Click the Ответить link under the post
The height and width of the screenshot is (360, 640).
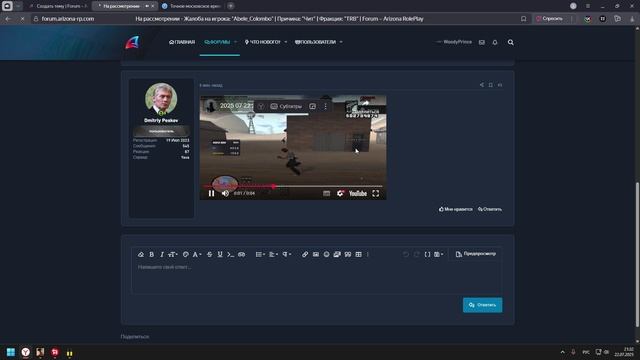pos(490,209)
